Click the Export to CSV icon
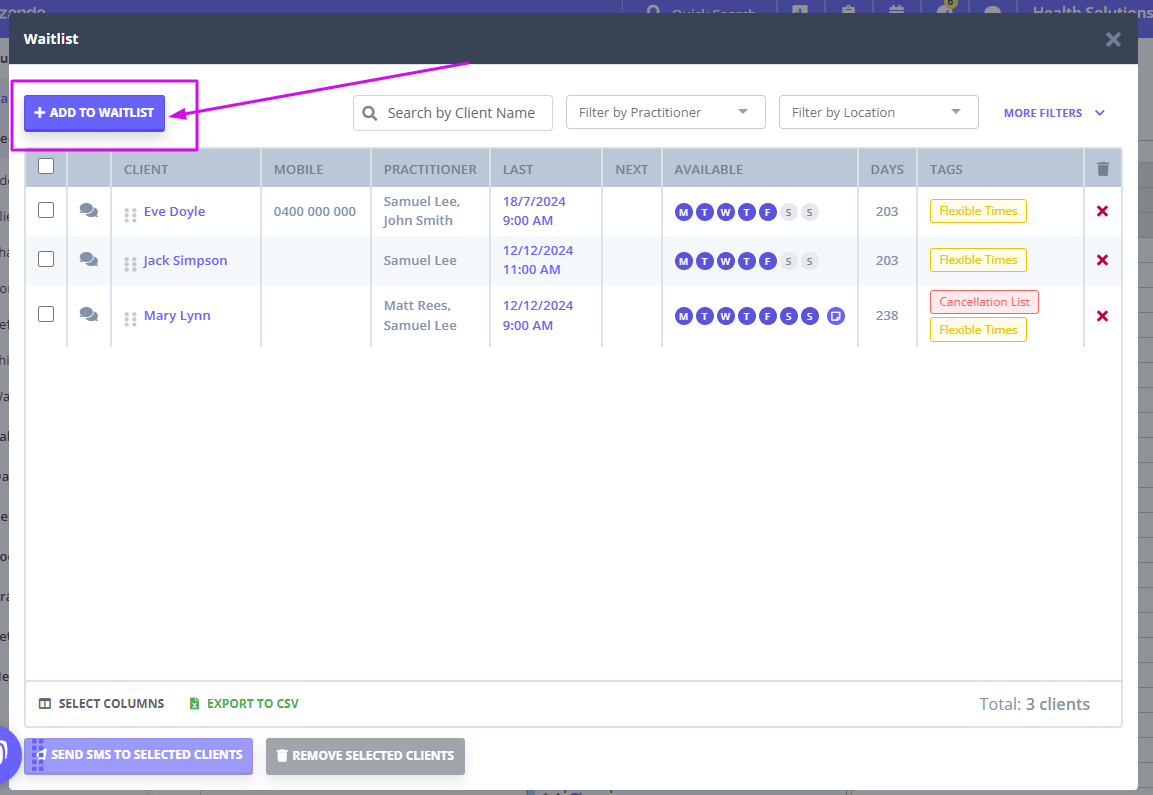Screen dimensions: 1153x795 [194, 703]
